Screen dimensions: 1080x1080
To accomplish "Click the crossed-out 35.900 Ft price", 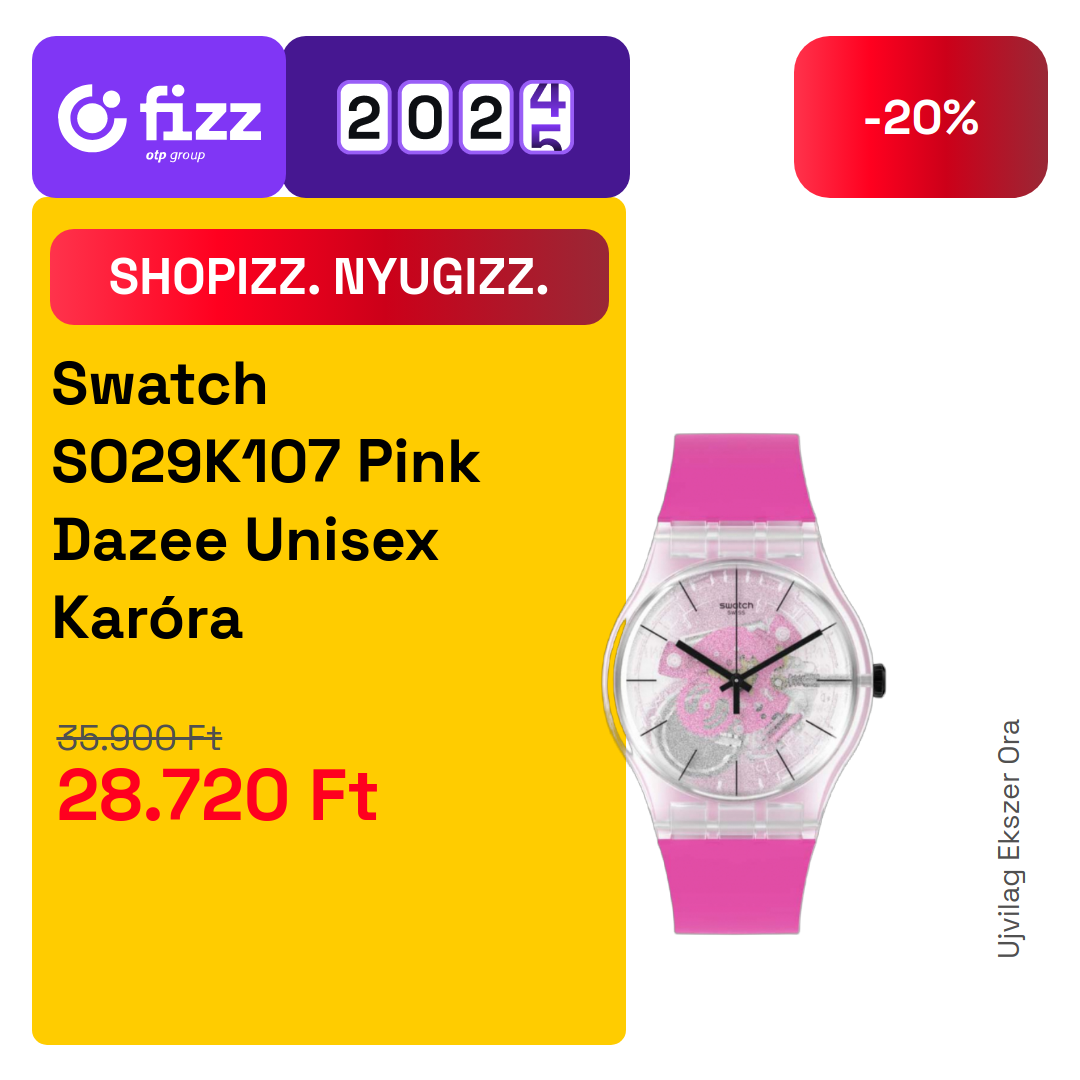I will 139,738.
